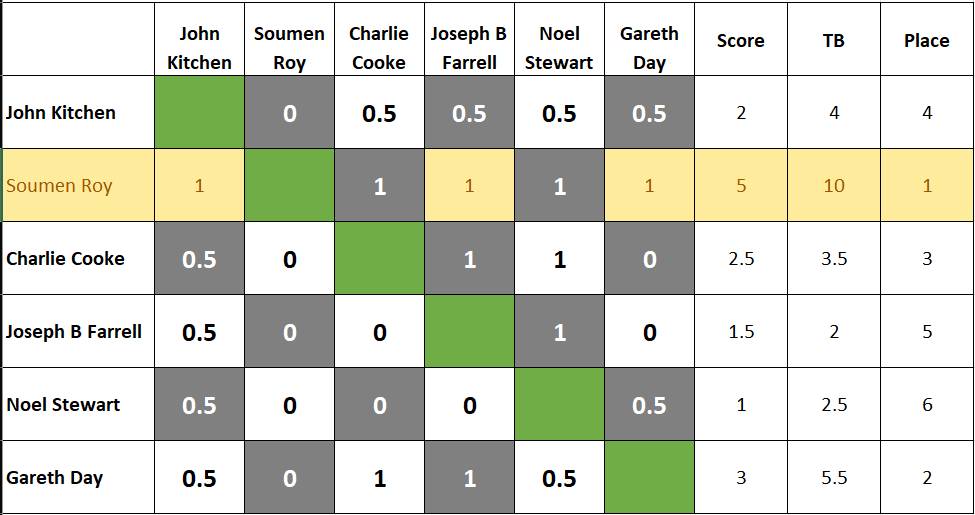The height and width of the screenshot is (515, 975).
Task: Click green diagonal cell in John Kitchen row
Action: 199,113
